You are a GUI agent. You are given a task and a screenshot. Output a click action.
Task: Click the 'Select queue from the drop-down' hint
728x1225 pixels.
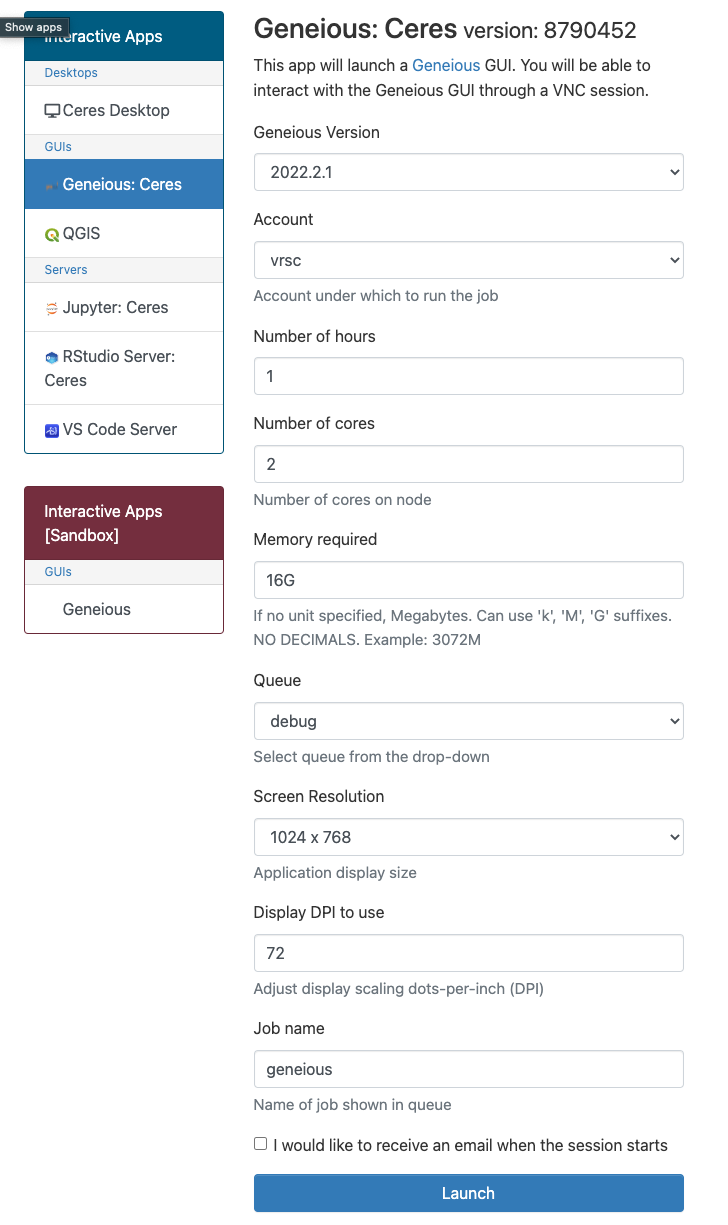point(372,757)
